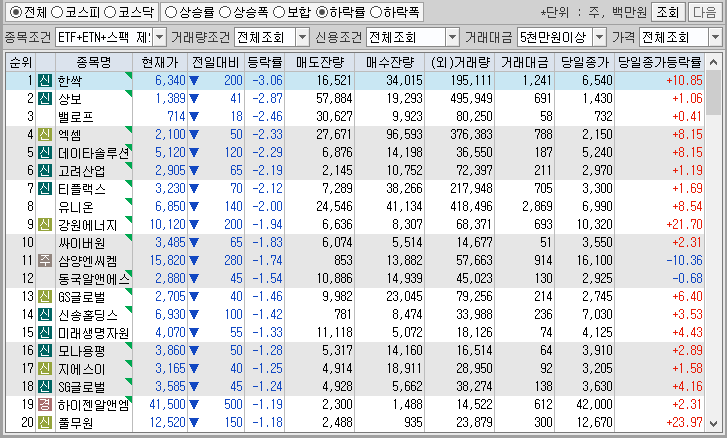
Task: Click the 당일종가등락률 column header
Action: 659,62
